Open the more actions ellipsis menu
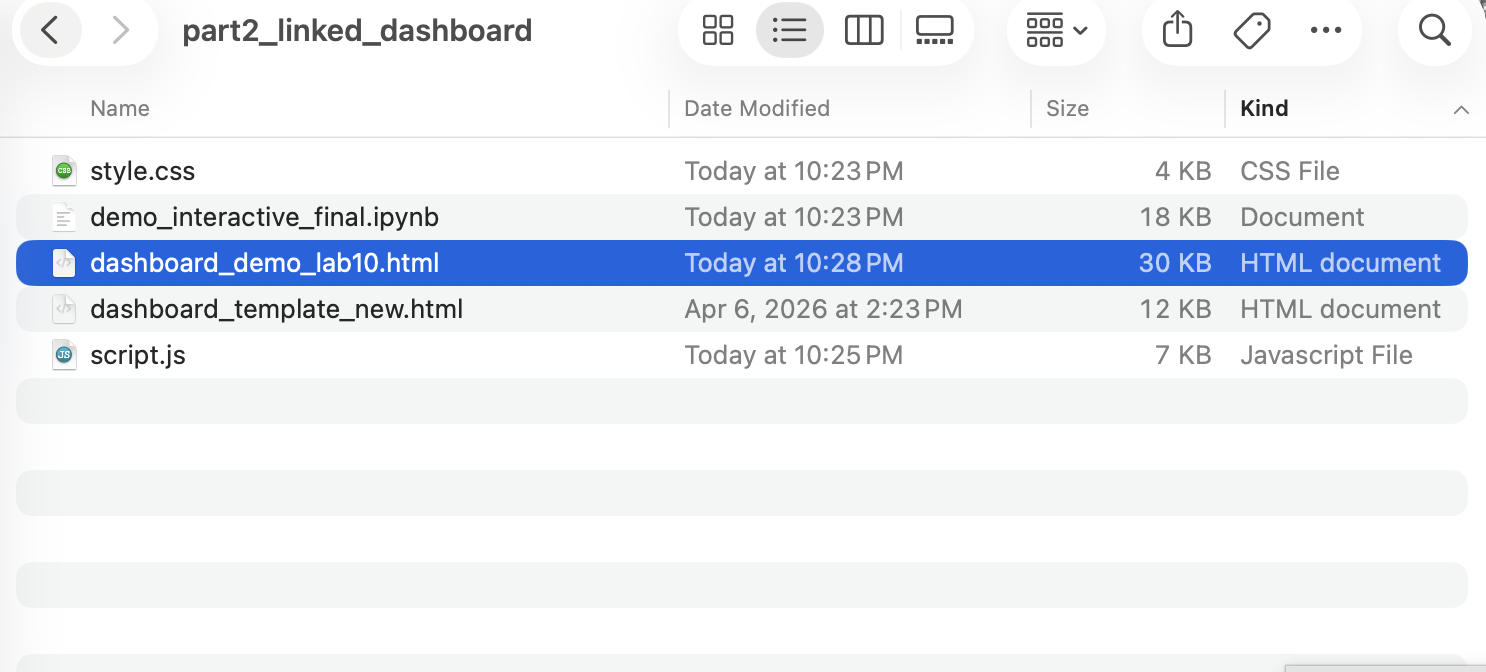This screenshot has width=1486, height=672. pyautogui.click(x=1325, y=31)
